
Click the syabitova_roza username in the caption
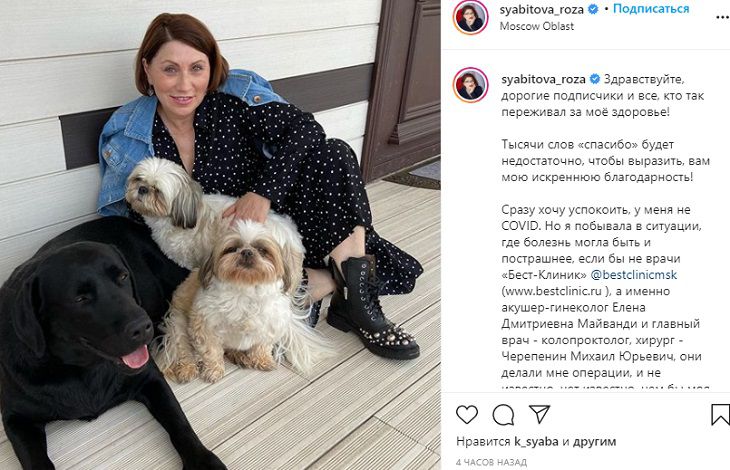click(x=543, y=80)
